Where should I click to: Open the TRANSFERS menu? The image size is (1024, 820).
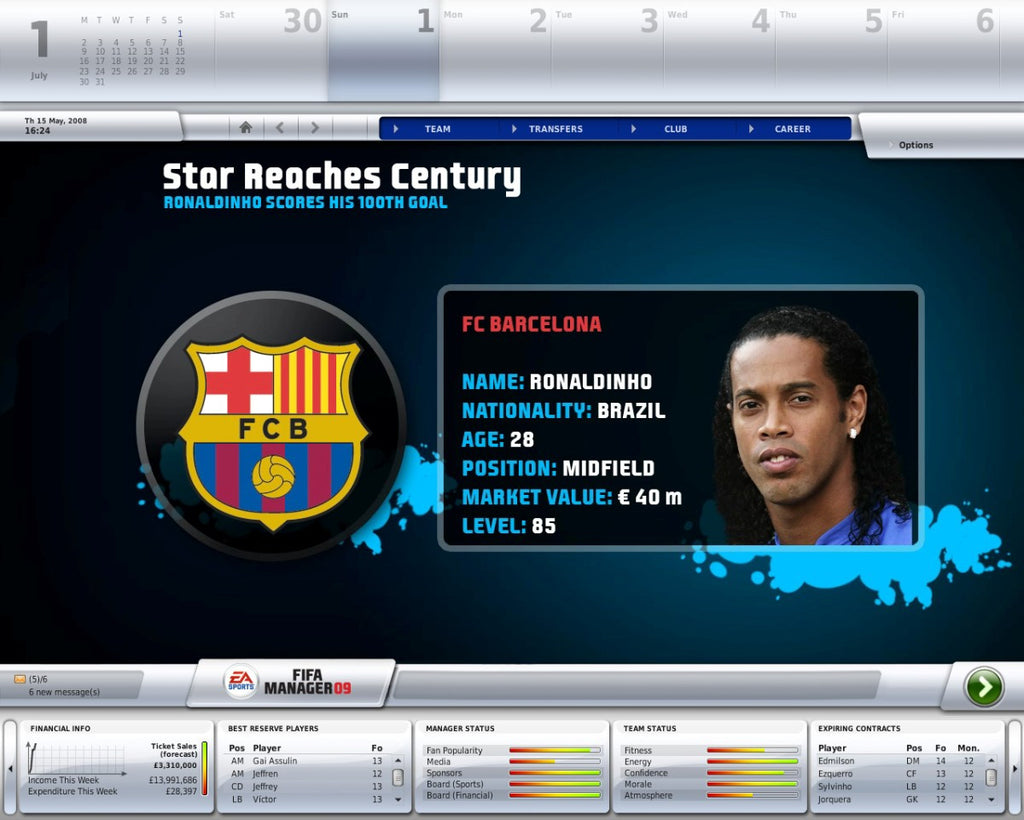pyautogui.click(x=555, y=129)
